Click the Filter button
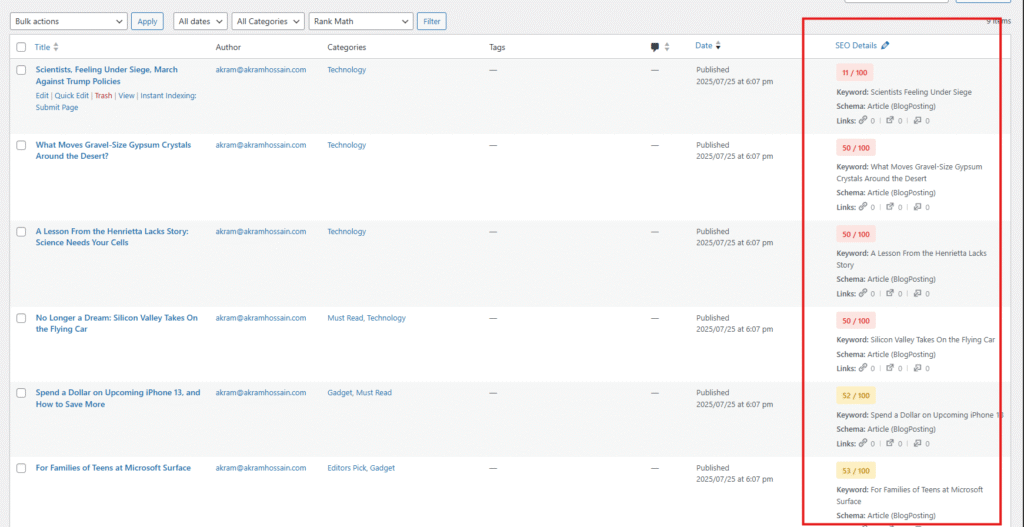Viewport: 1024px width, 527px height. click(432, 21)
